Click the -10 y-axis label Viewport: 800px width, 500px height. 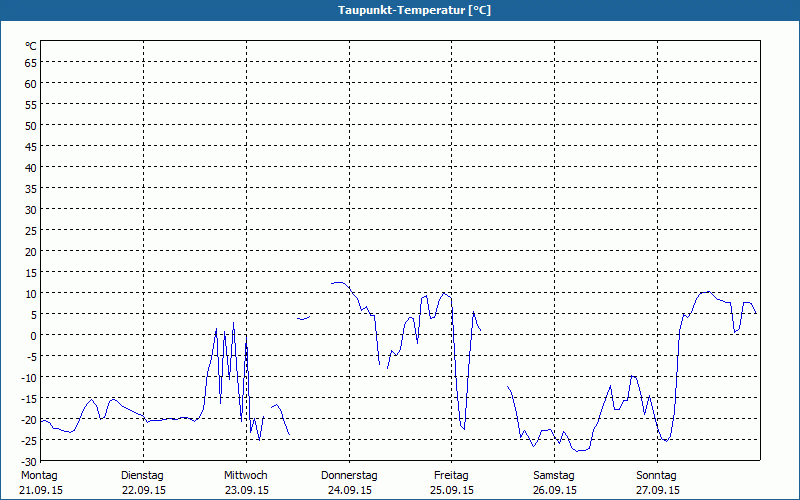point(29,378)
